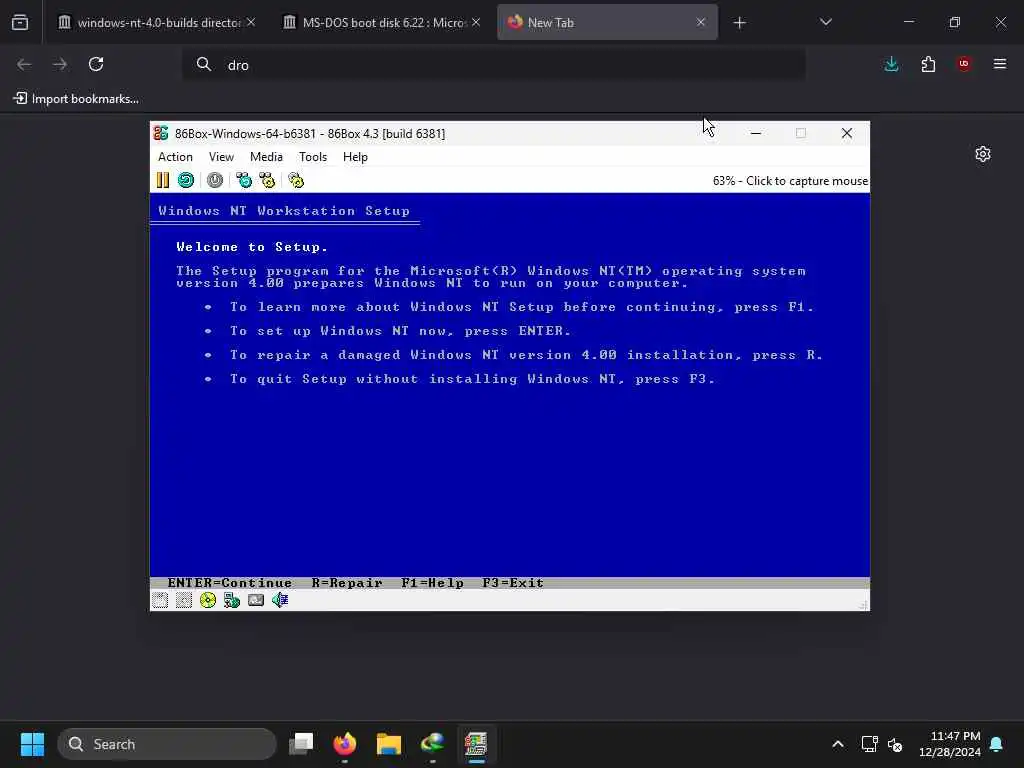Open the Windows Start menu
1024x768 pixels.
click(32, 744)
